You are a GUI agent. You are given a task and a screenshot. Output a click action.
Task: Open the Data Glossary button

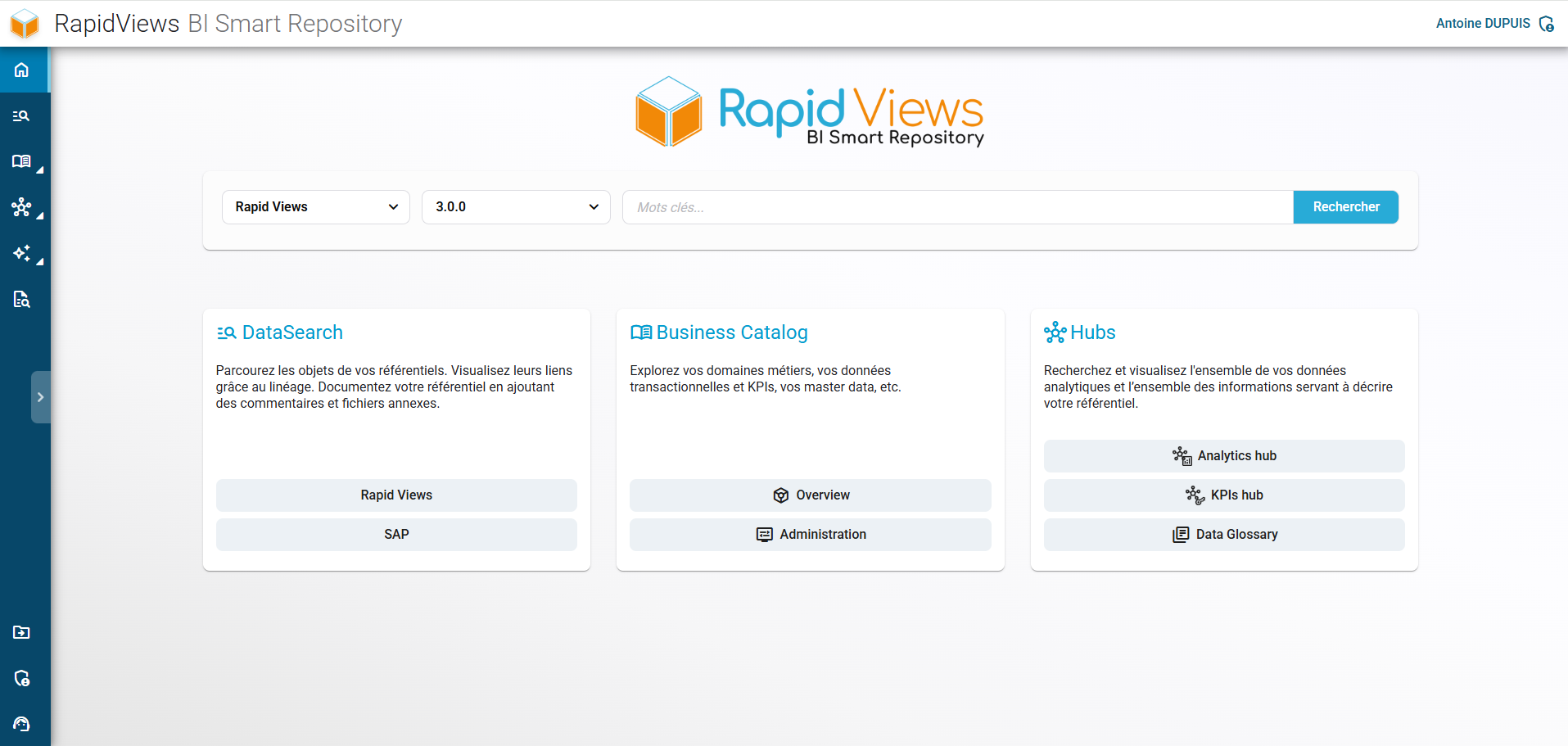[x=1224, y=535]
